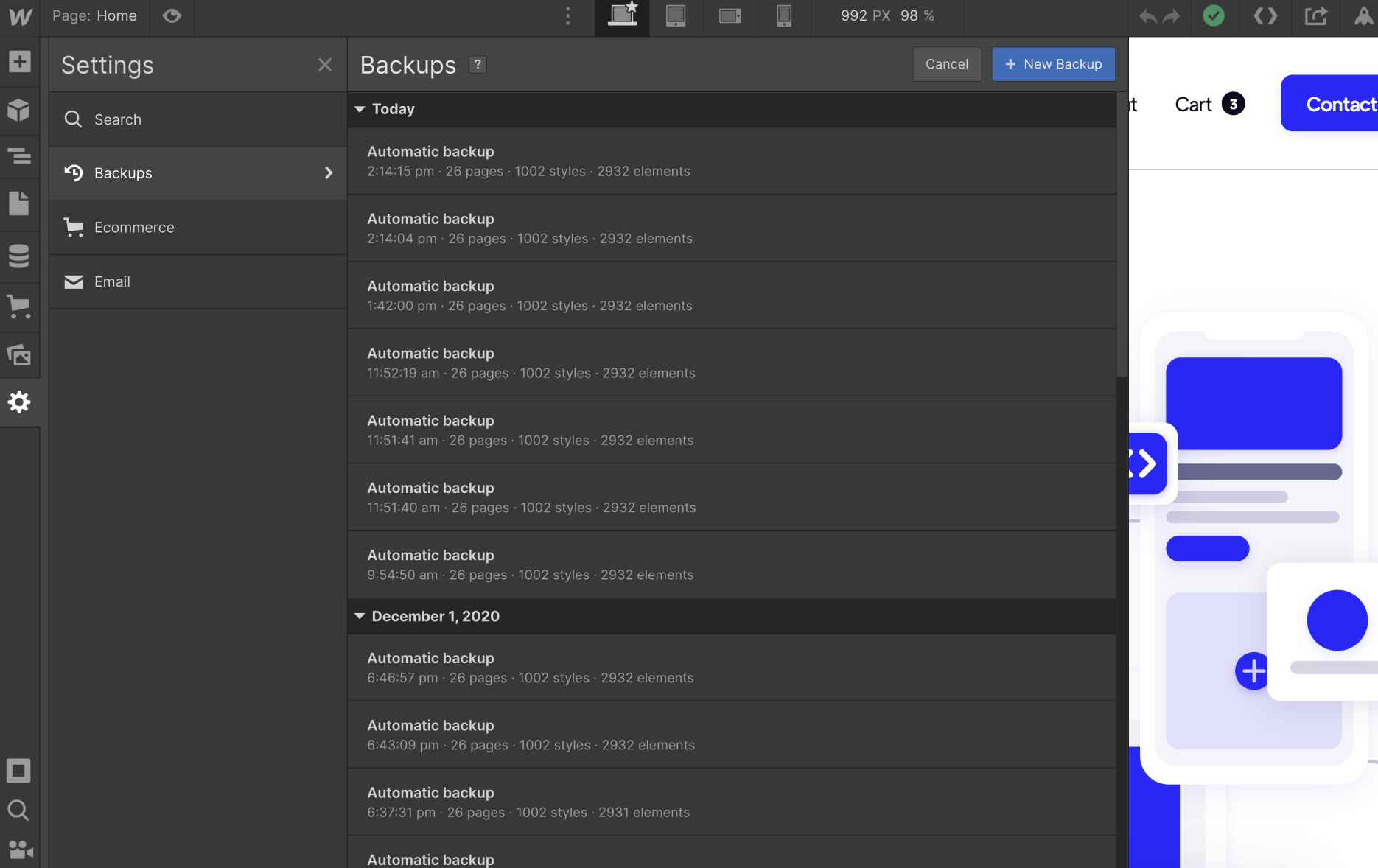Toggle preview mode with the eye icon
Screen dimensions: 1378x868
(x=172, y=16)
